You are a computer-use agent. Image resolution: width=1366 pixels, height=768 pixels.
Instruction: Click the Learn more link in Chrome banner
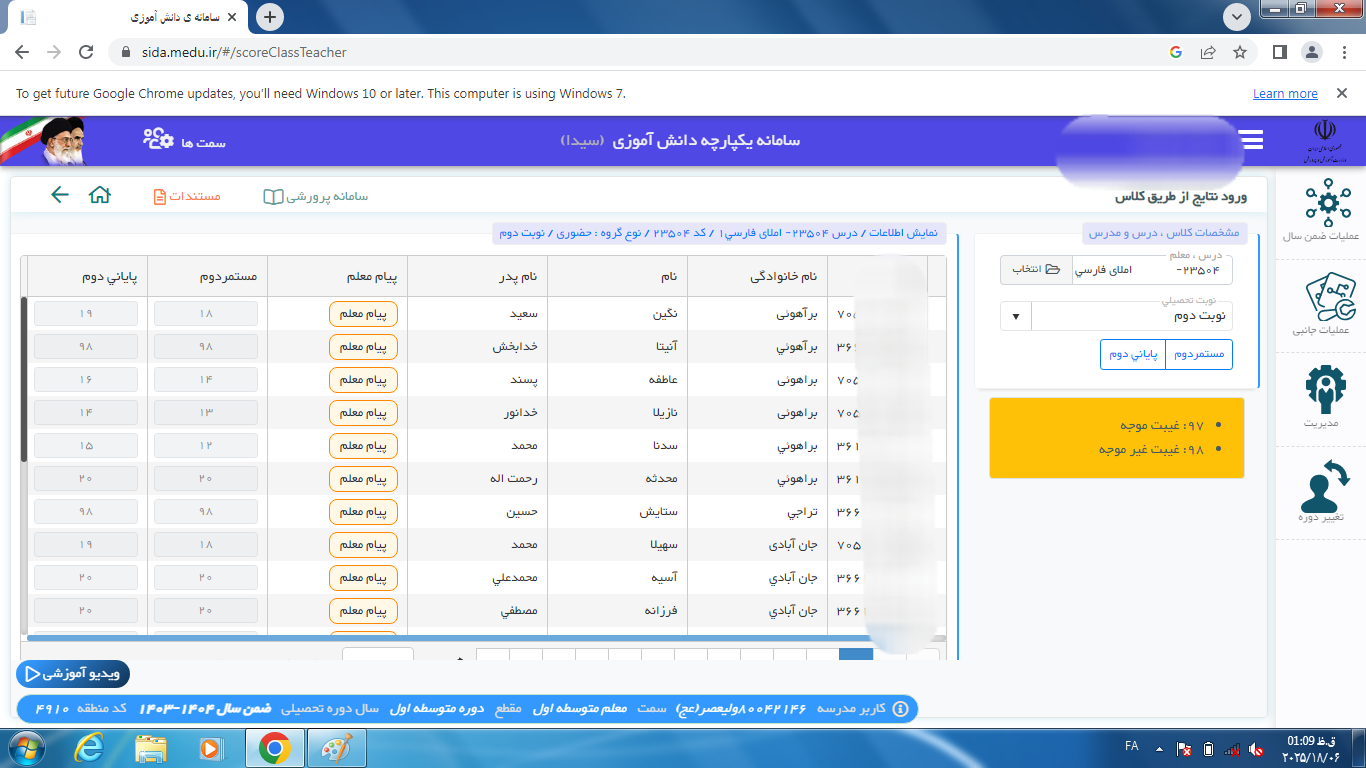click(1284, 94)
